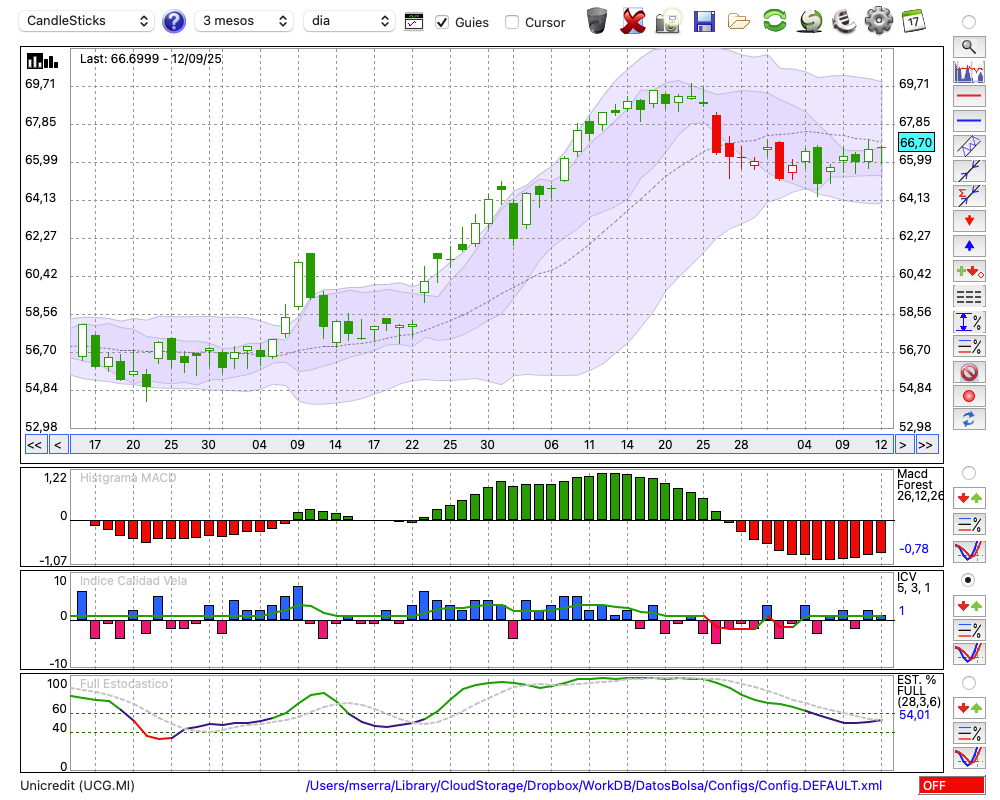
Task: Select the blue horizontal line tool
Action: coord(969,121)
